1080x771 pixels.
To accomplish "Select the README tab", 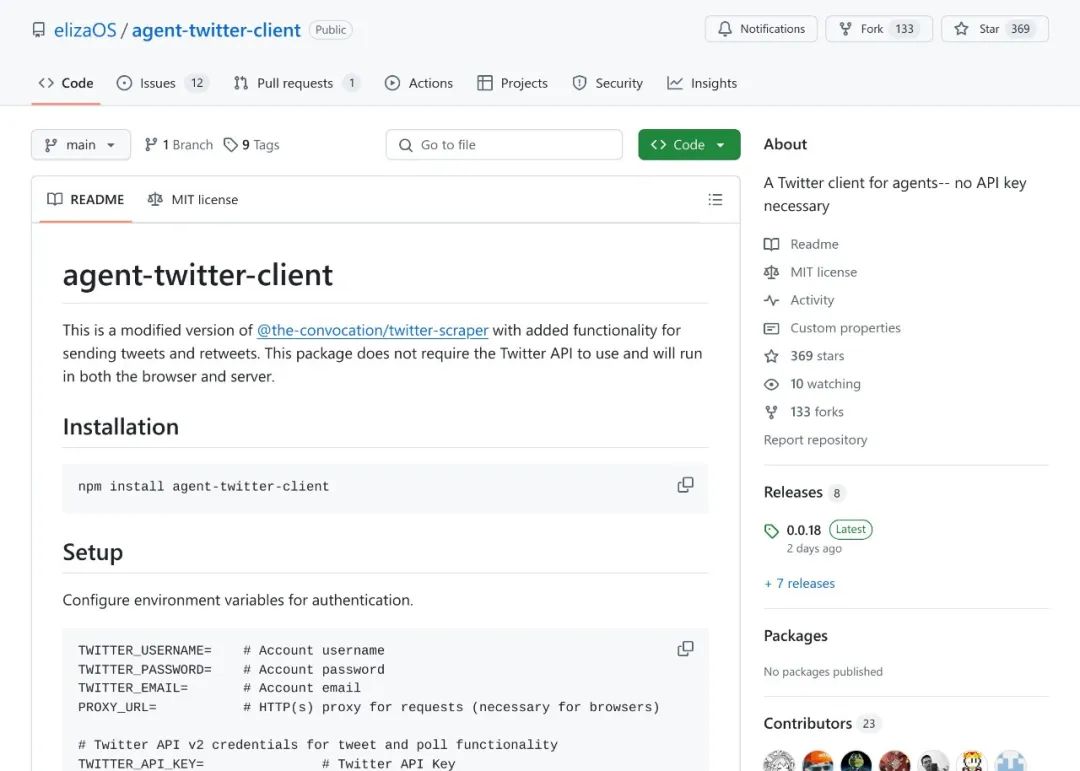I will coord(85,200).
